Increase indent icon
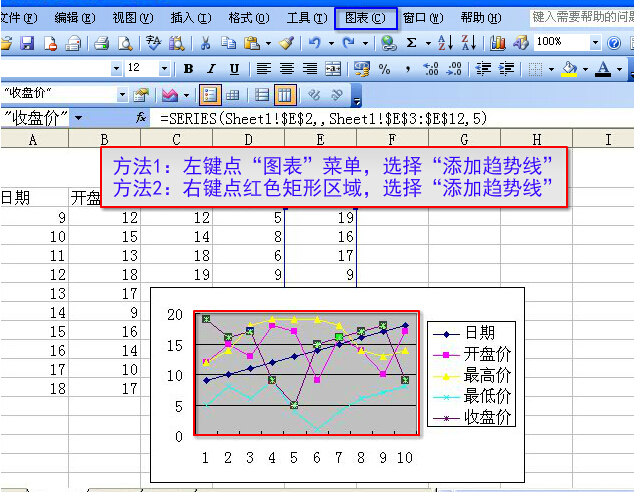634x492 pixels. [x=506, y=69]
